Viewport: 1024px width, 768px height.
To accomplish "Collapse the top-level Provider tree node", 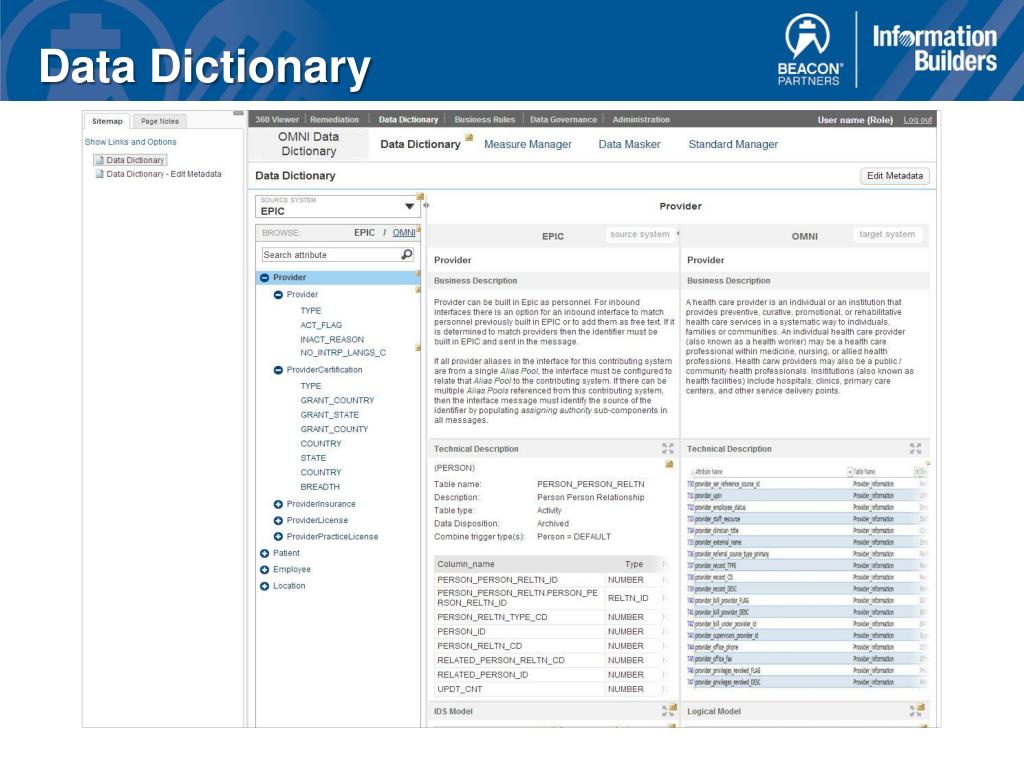I will tap(264, 278).
